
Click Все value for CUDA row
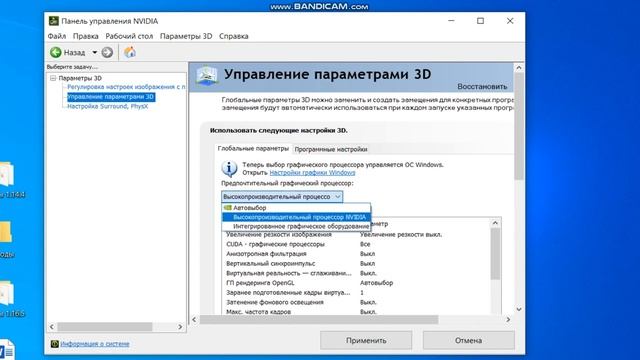coord(365,244)
